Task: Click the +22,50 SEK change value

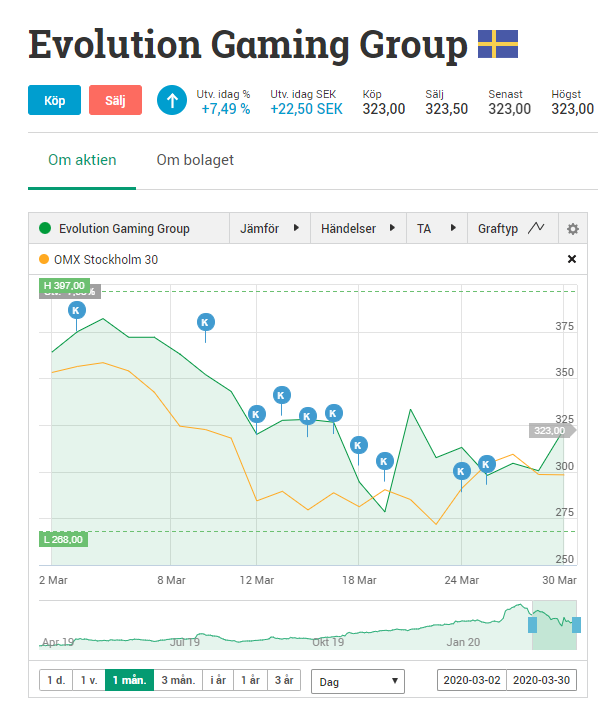Action: [307, 109]
